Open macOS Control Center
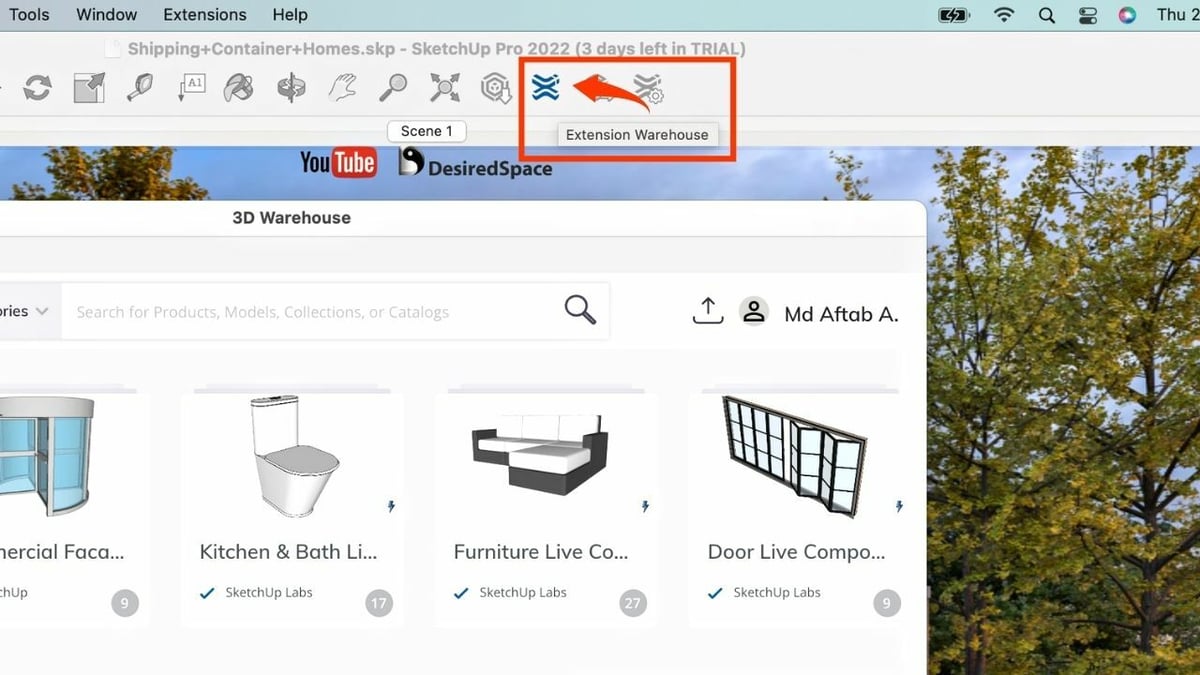This screenshot has height=675, width=1200. click(x=1088, y=15)
